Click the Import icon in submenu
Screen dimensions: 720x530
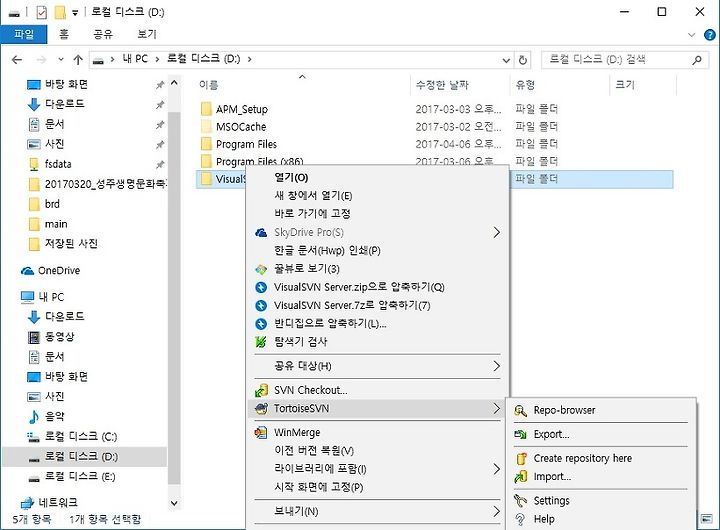coord(520,477)
